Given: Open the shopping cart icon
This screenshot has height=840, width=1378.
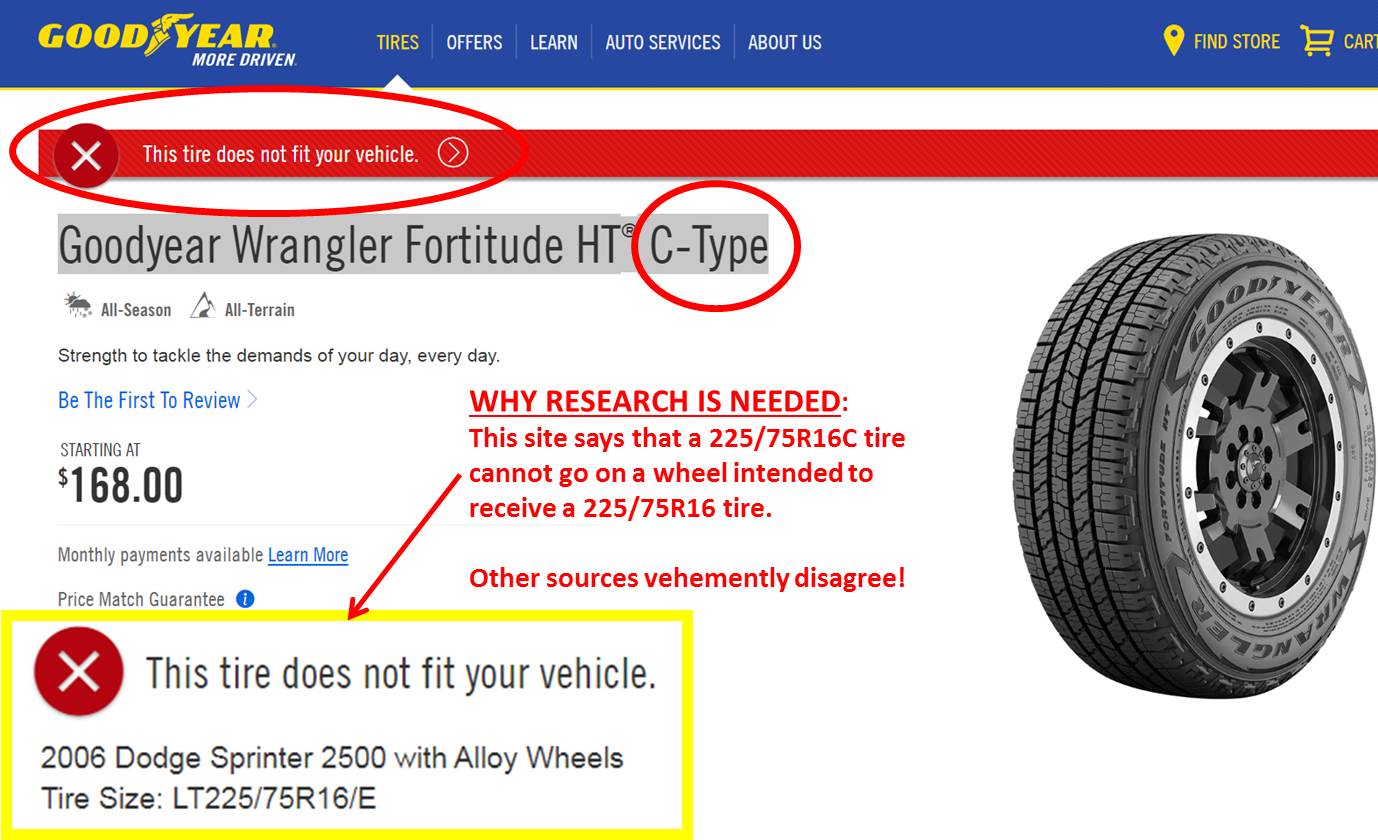Looking at the screenshot, I should (1317, 41).
